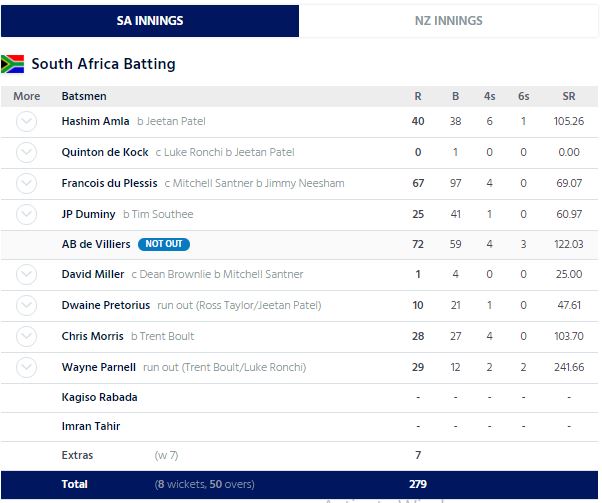
Task: Open Wayne Parnell player link
Action: tap(98, 367)
